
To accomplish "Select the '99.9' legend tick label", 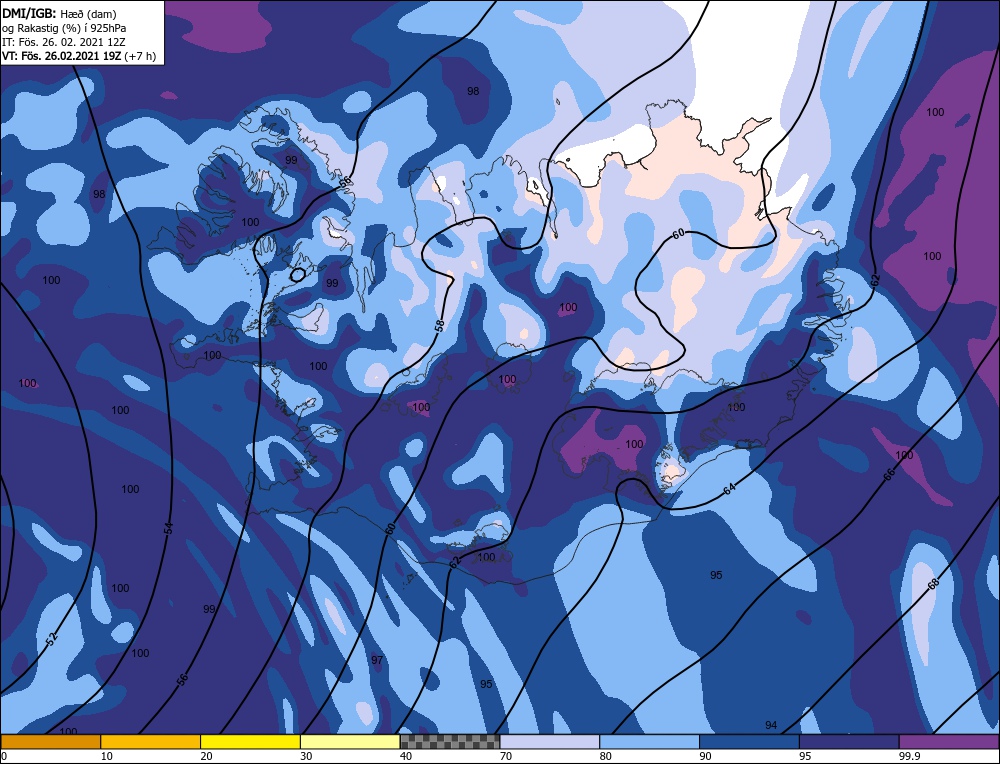I will tap(908, 756).
